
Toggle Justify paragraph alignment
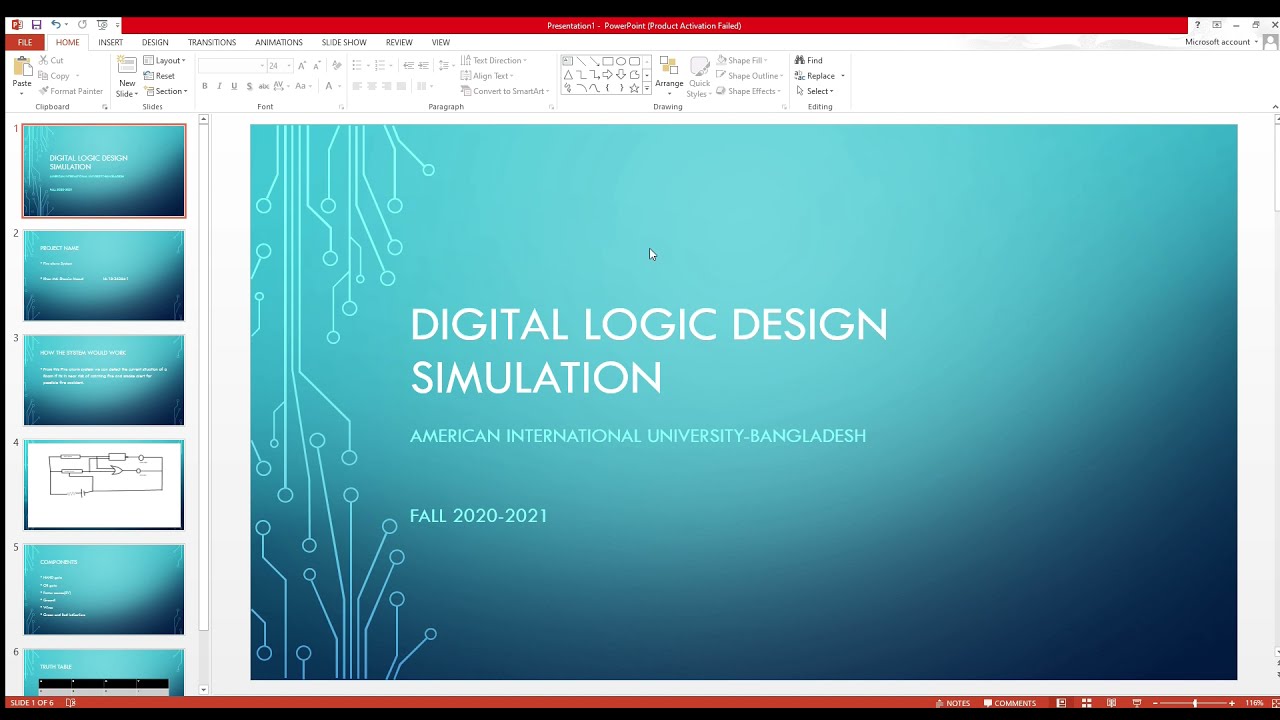click(402, 86)
